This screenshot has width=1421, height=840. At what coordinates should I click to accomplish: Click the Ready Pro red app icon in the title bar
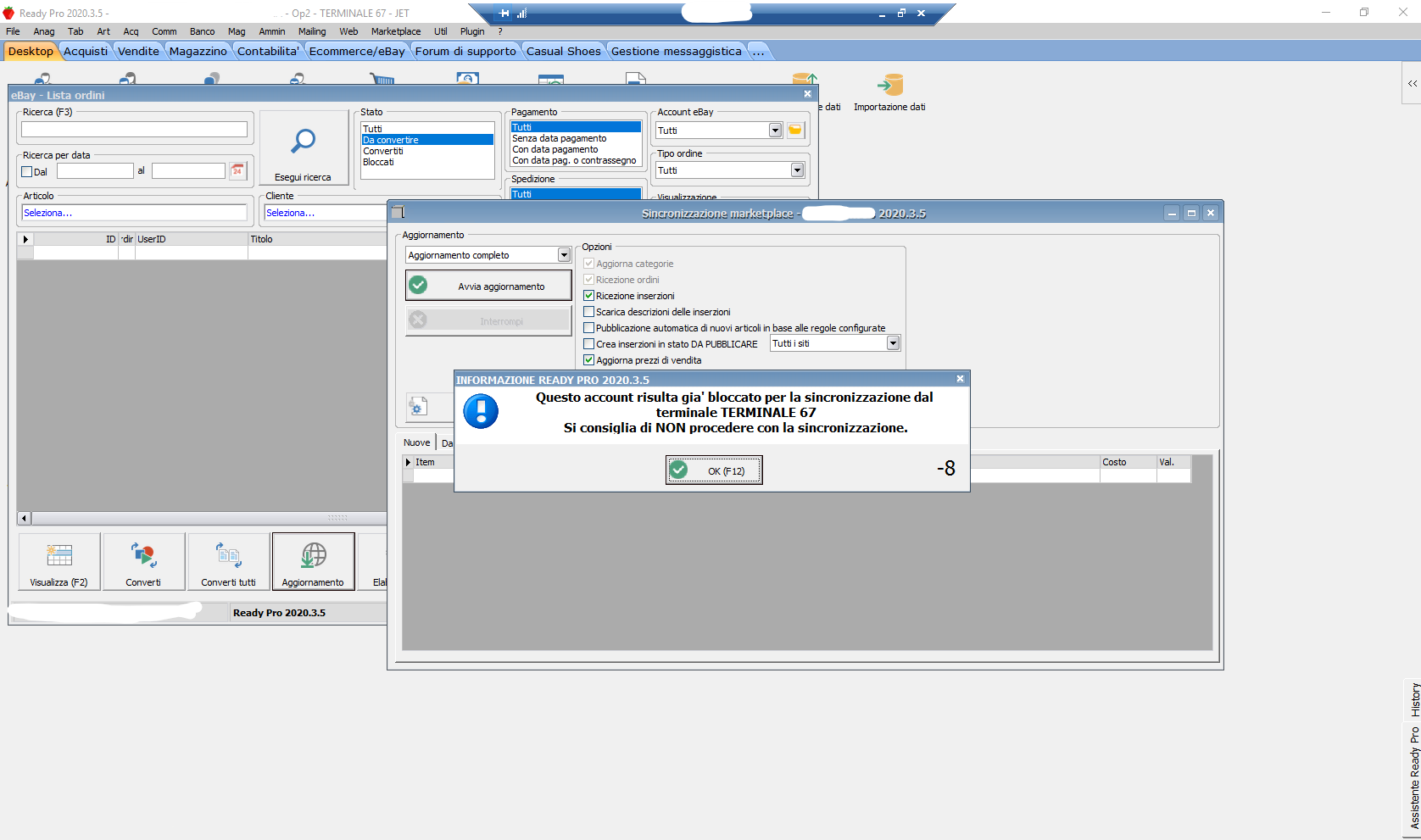point(8,13)
